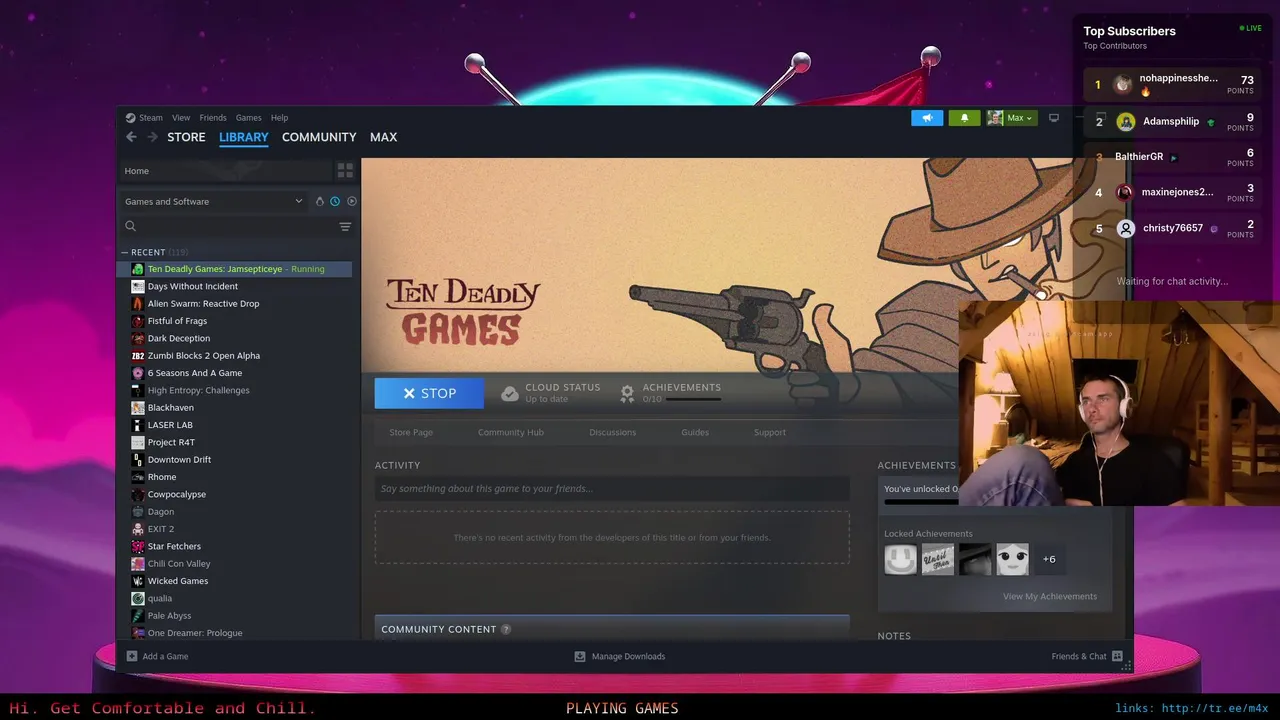Click Add a Game

[x=158, y=657]
